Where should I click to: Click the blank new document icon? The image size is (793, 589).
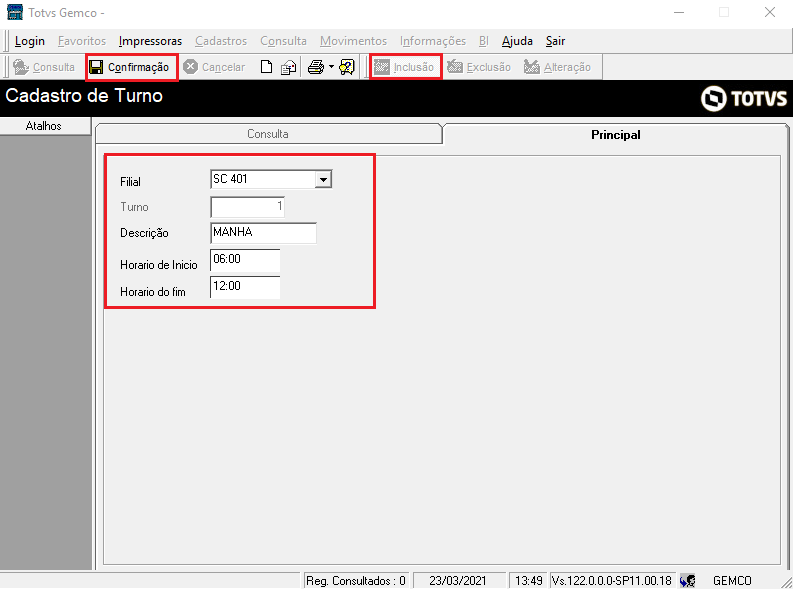click(x=266, y=67)
